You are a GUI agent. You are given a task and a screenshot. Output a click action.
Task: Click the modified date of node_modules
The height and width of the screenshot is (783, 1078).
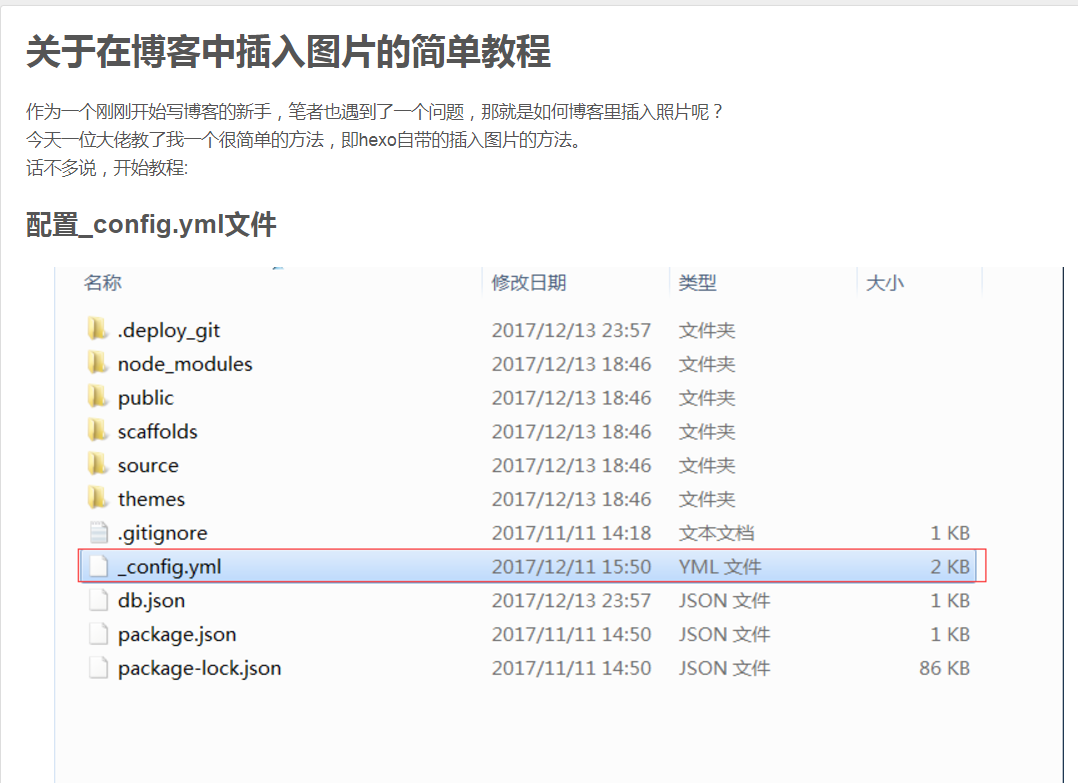(571, 364)
